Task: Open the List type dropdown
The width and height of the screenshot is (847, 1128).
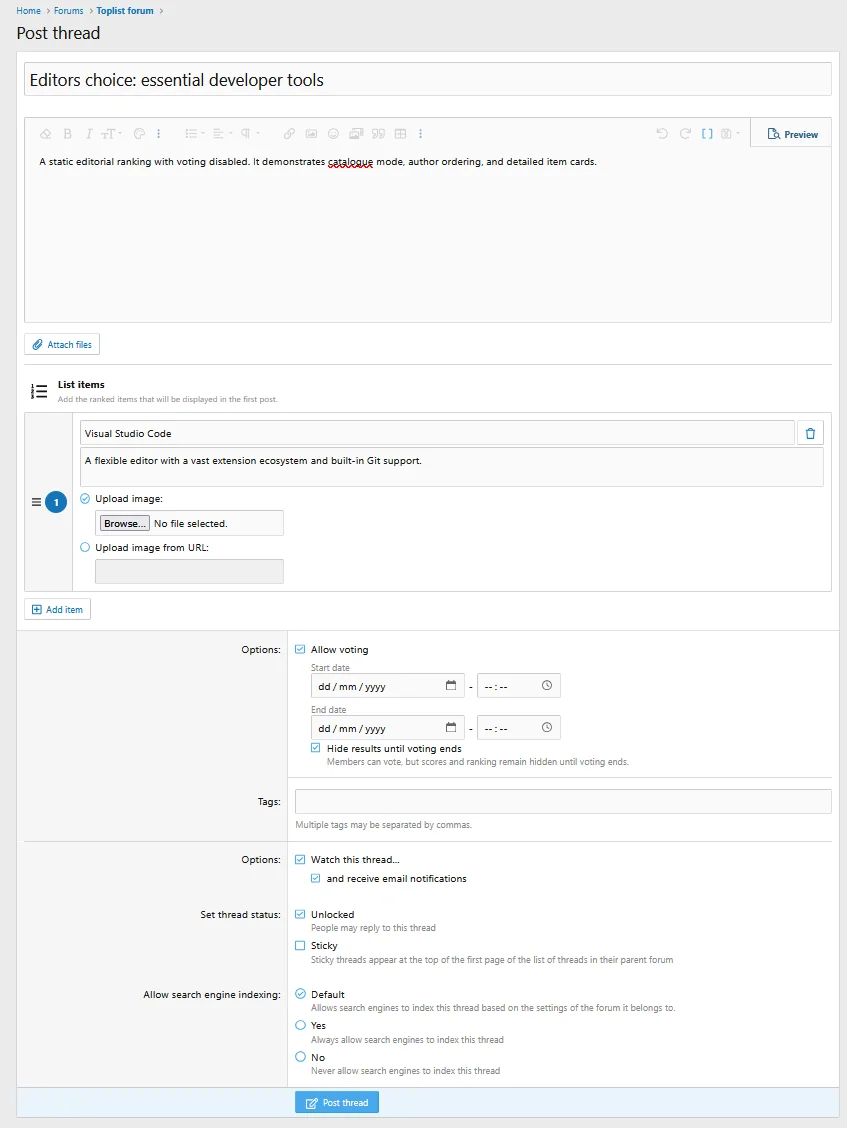Action: 194,134
